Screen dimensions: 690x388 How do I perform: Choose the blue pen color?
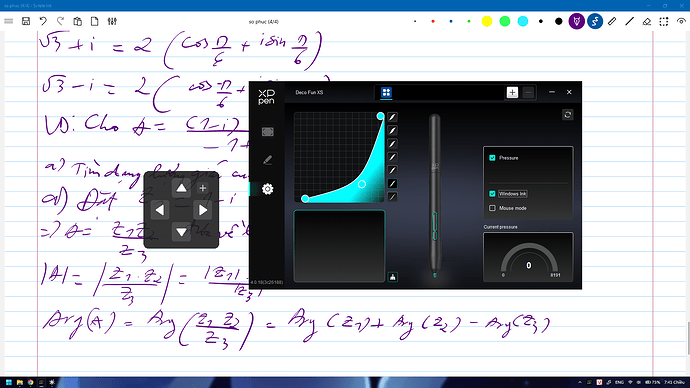(x=451, y=21)
